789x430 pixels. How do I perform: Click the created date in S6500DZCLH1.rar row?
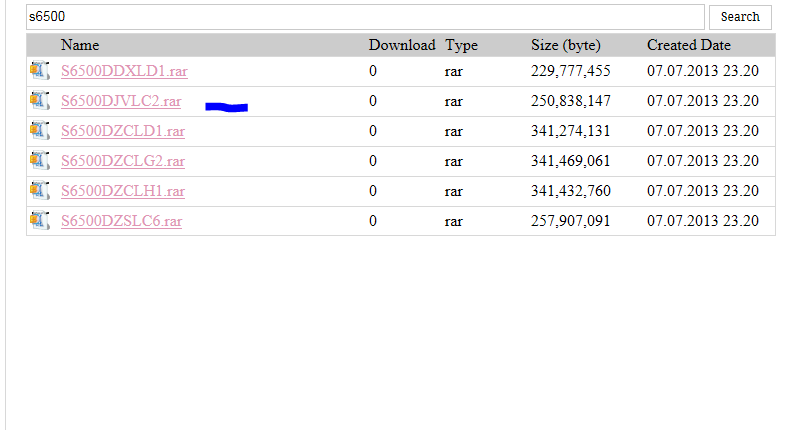703,191
